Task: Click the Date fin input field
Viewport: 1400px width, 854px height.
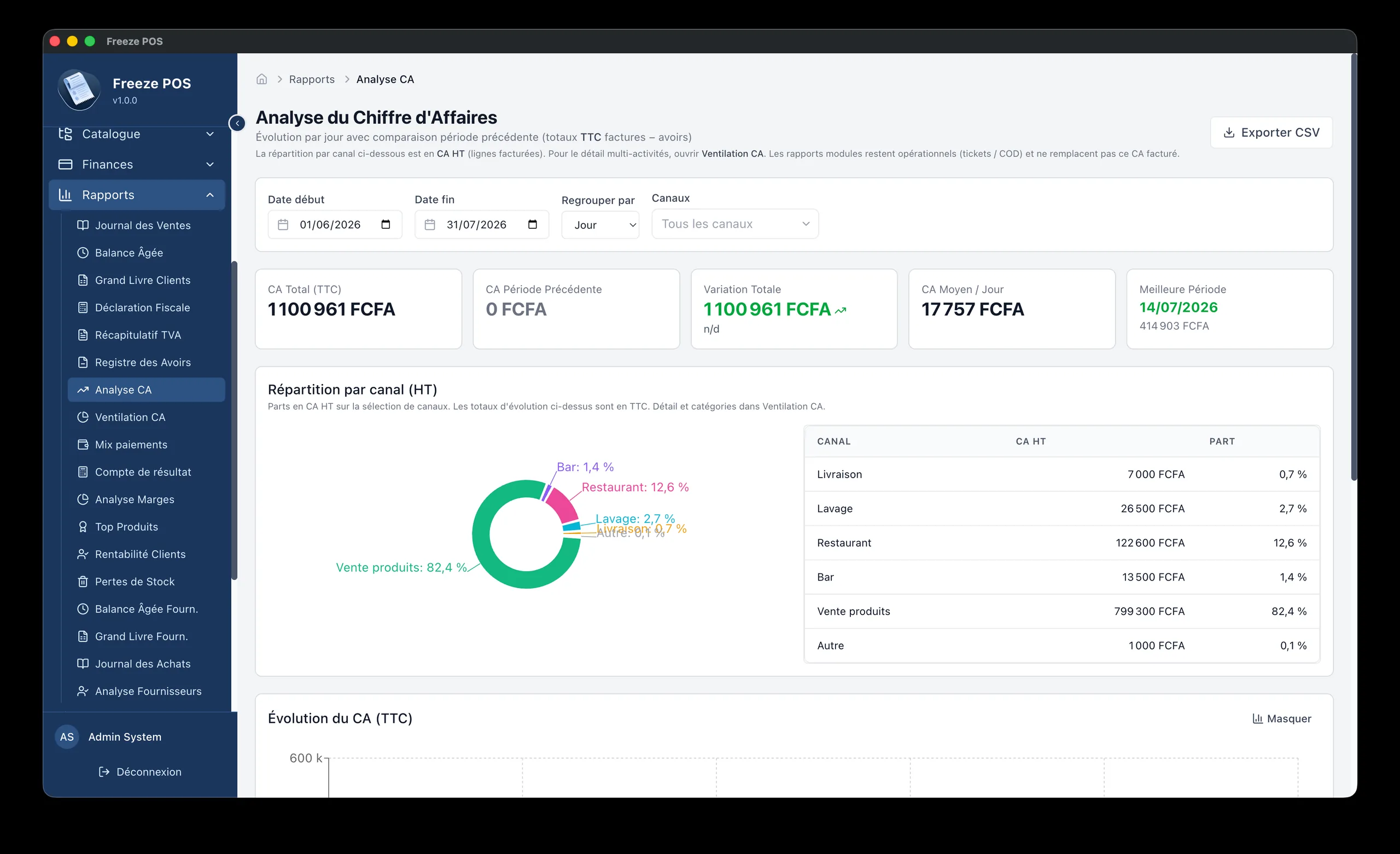Action: (481, 224)
